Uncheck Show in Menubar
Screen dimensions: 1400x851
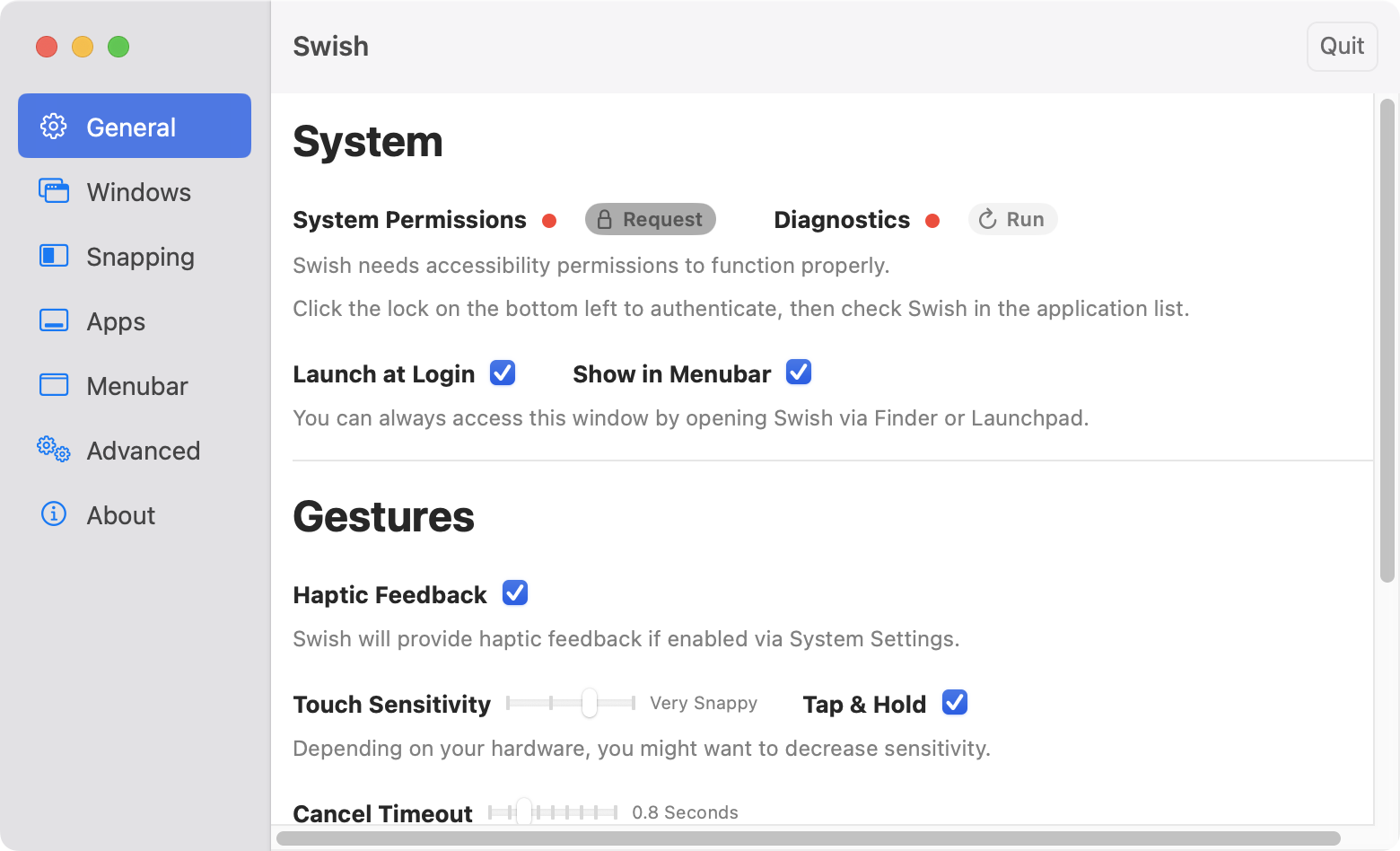(x=799, y=373)
